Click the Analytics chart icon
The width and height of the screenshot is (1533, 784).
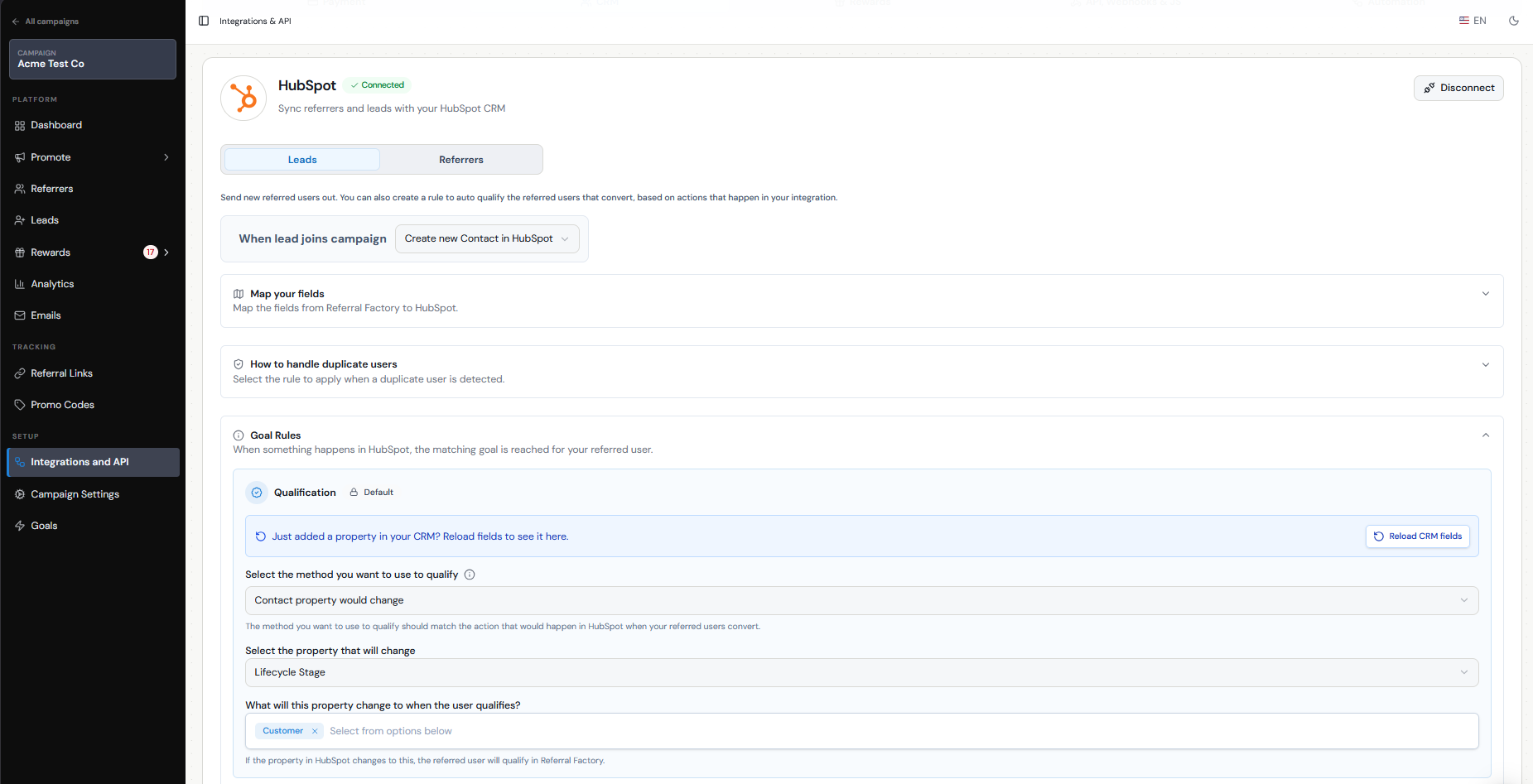[x=20, y=284]
